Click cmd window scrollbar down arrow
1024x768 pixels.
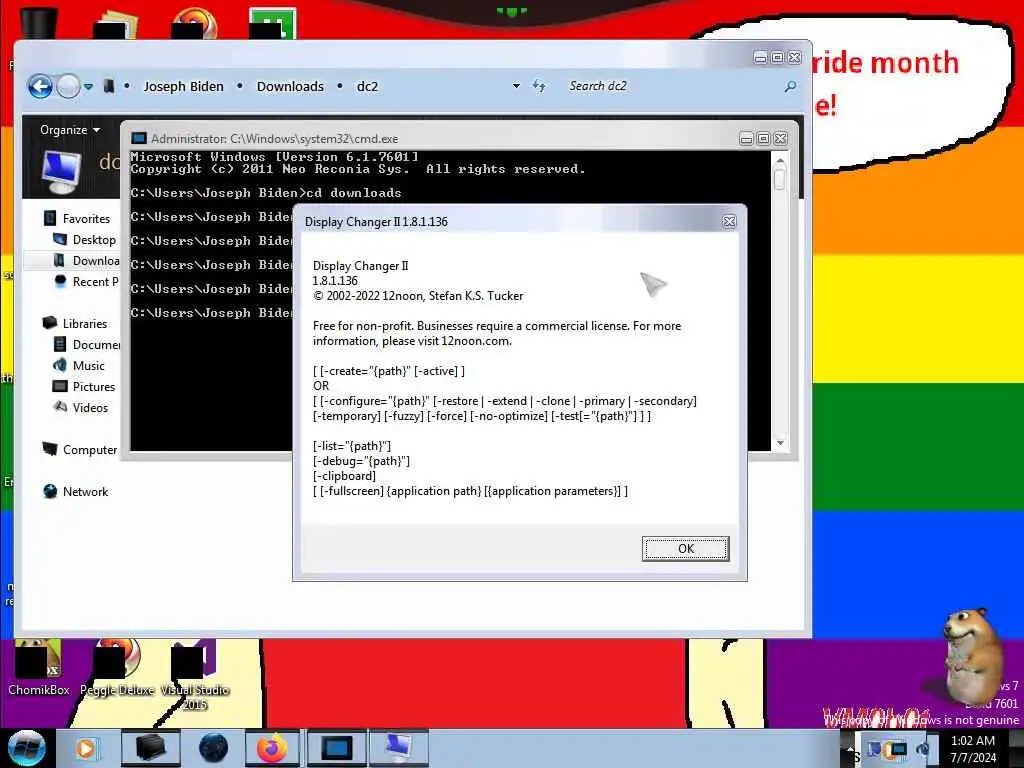tap(780, 443)
